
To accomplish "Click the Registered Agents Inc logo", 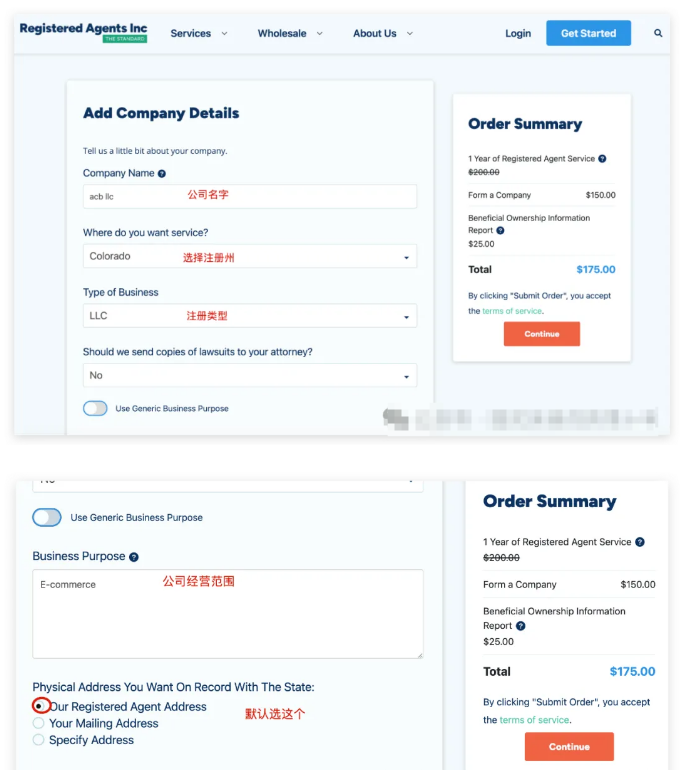I will click(x=83, y=32).
